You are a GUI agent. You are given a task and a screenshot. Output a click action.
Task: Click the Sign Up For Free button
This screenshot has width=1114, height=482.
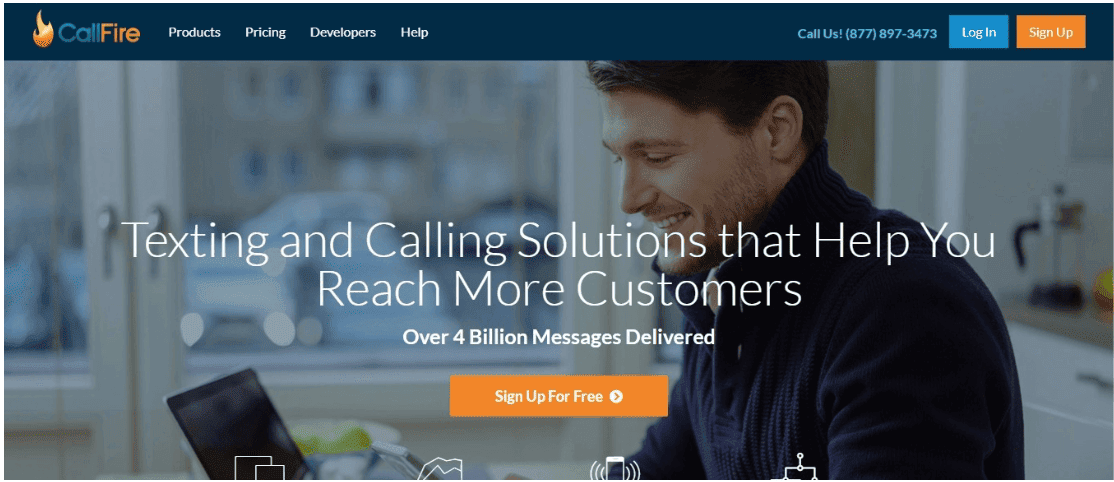point(558,396)
